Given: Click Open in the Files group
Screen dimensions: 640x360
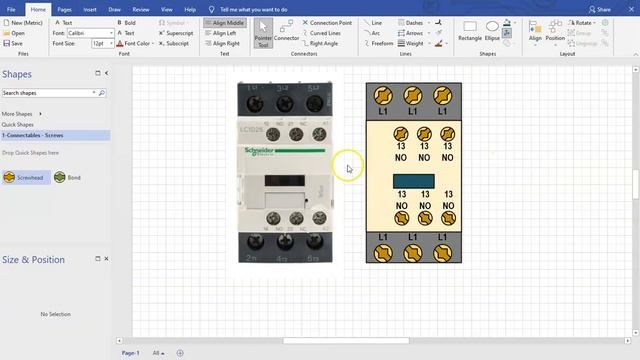Looking at the screenshot, I should [x=14, y=33].
